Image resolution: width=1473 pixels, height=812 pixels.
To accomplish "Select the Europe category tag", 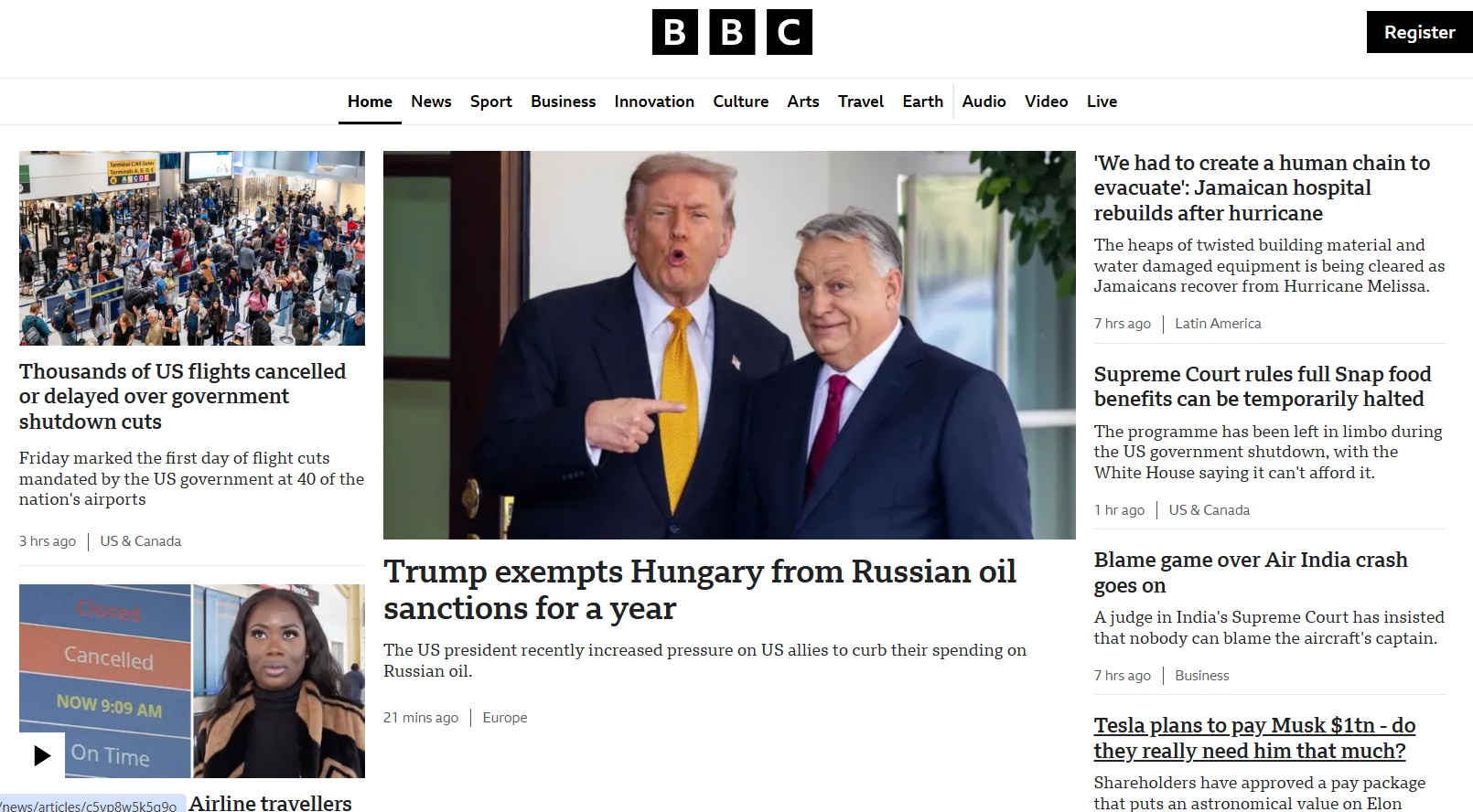I will [x=505, y=718].
